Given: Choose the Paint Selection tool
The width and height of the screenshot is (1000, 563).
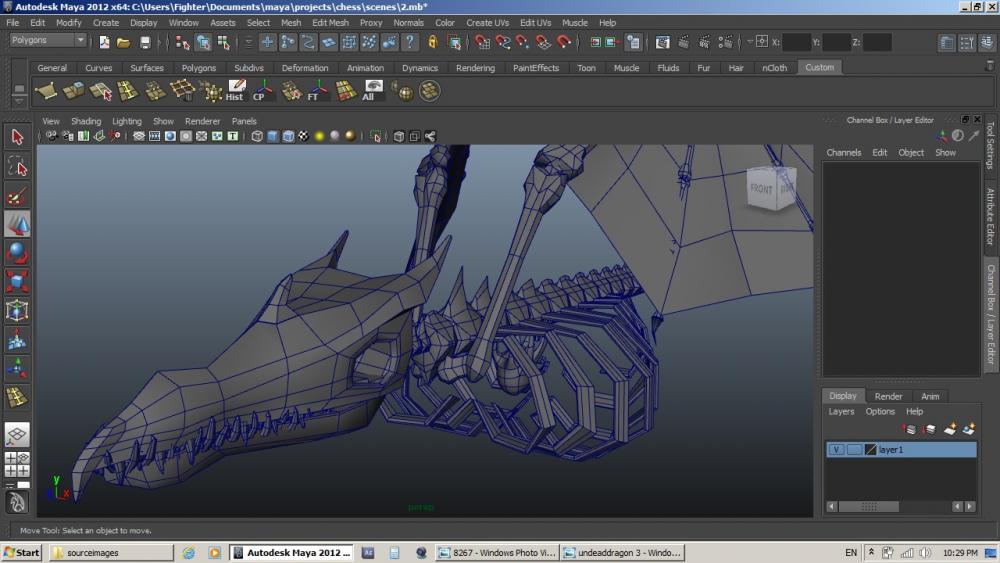Looking at the screenshot, I should pos(17,195).
